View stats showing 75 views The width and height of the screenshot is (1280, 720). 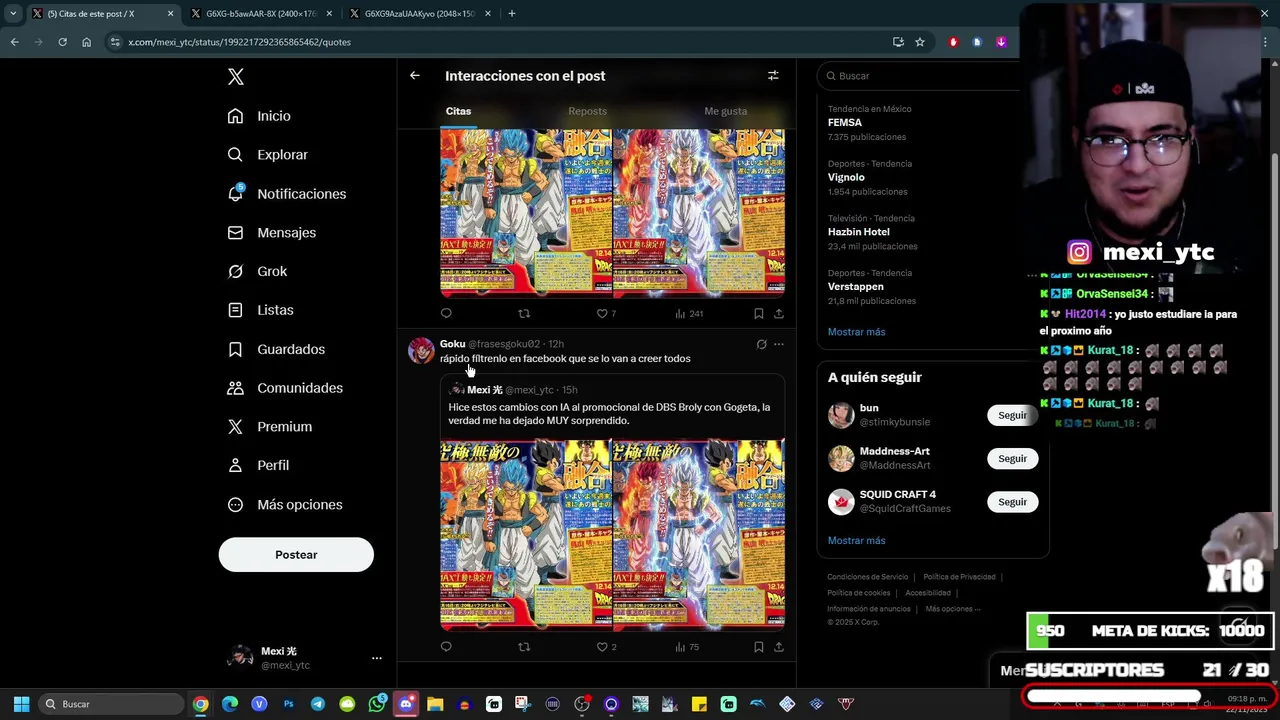click(687, 647)
